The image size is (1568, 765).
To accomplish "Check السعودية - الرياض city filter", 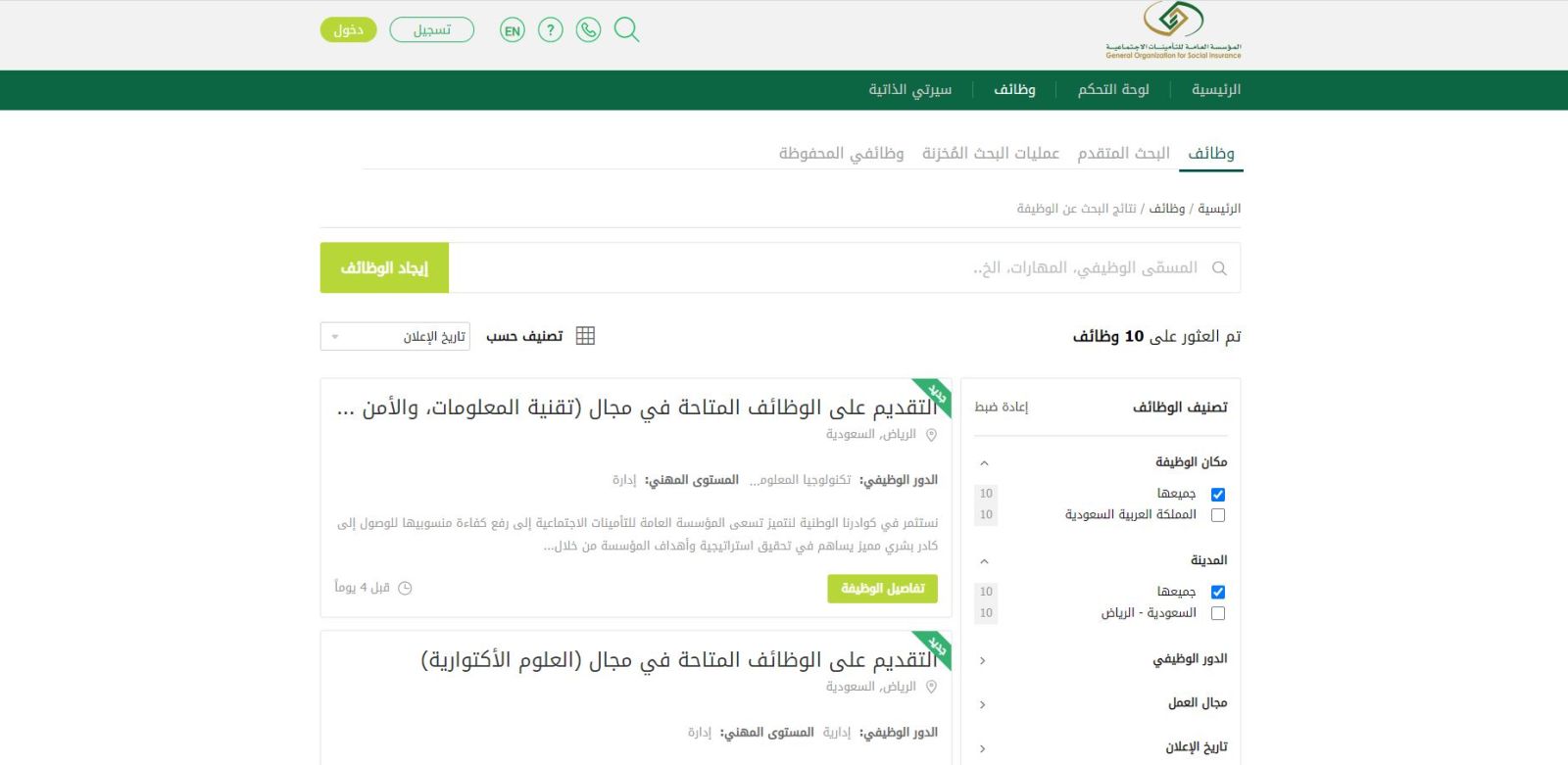I will click(x=1218, y=614).
